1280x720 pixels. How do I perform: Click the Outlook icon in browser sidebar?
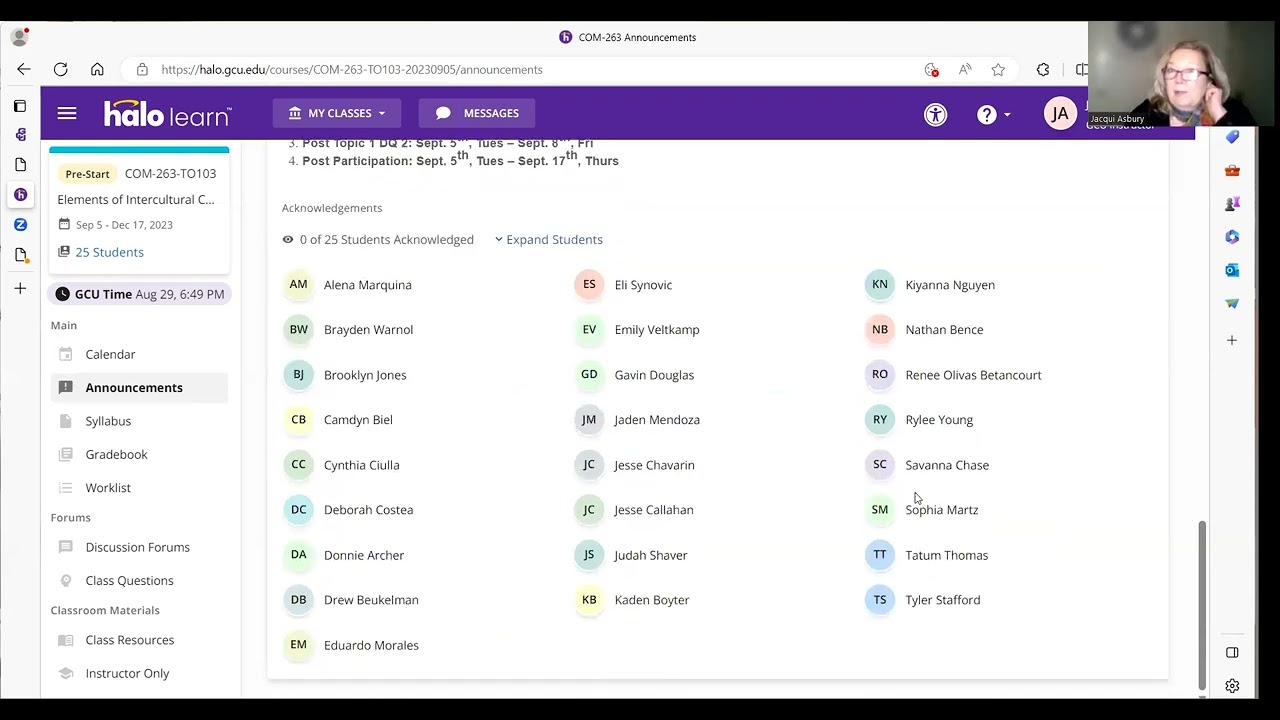pyautogui.click(x=1232, y=270)
